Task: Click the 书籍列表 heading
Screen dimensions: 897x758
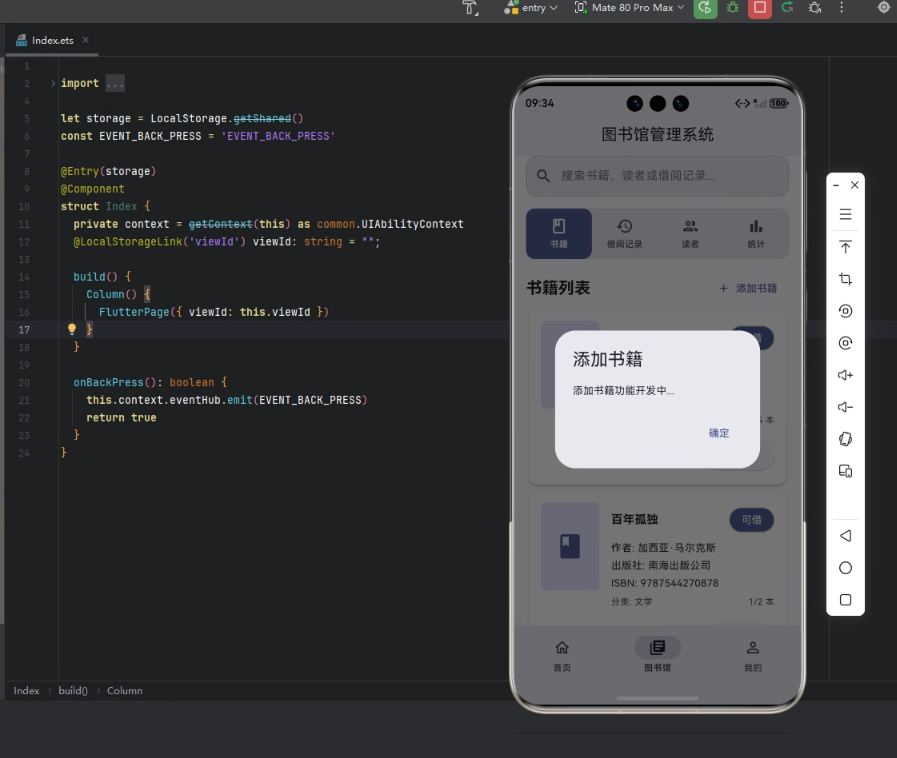Action: pos(558,288)
